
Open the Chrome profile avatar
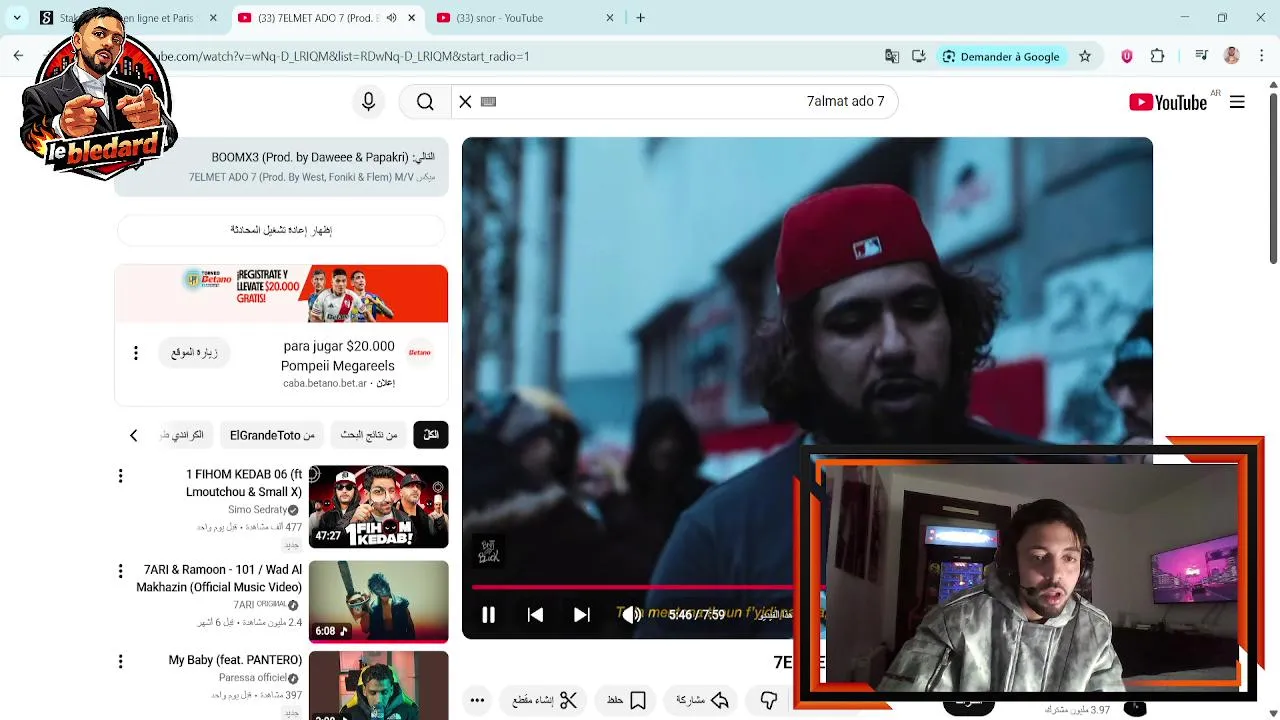pos(1232,56)
